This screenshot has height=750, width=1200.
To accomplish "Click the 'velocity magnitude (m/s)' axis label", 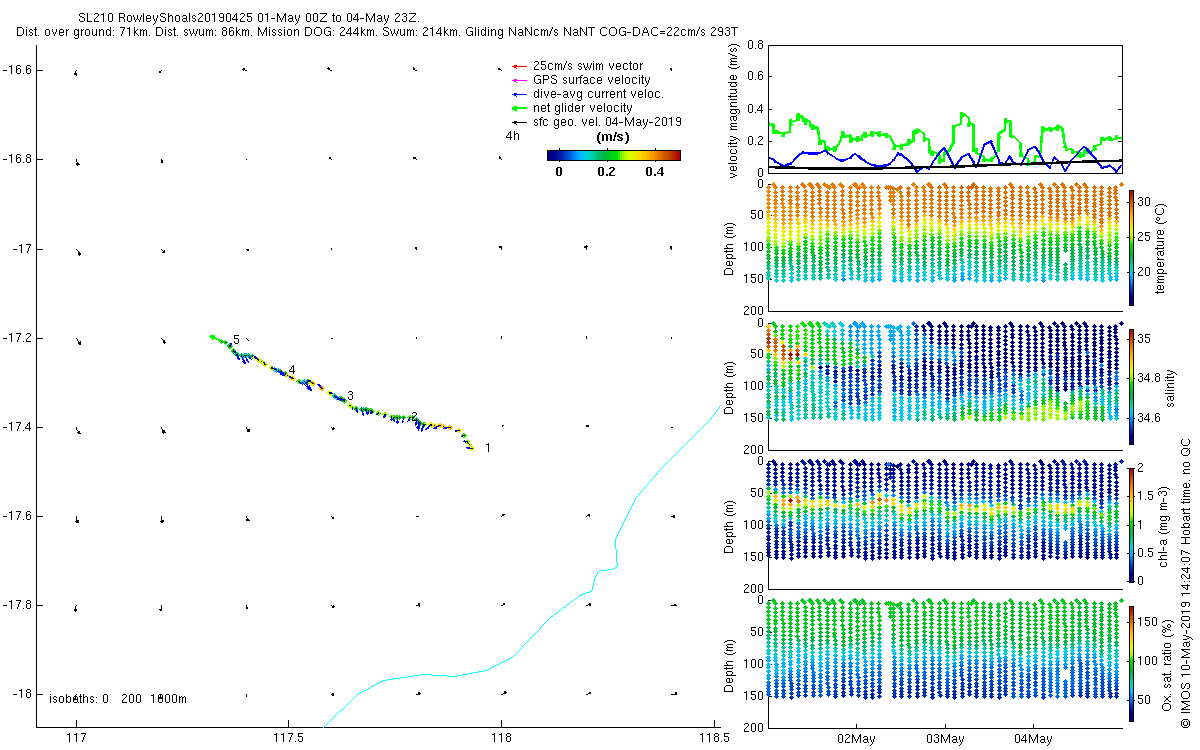I will tap(733, 110).
